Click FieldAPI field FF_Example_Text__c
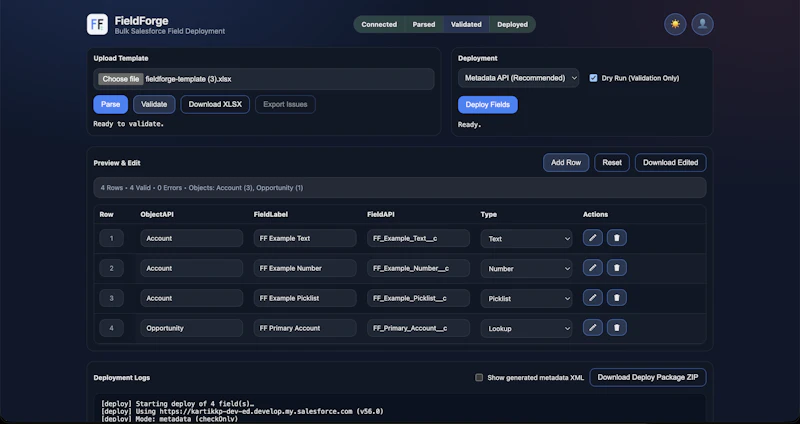The image size is (800, 424). click(418, 238)
